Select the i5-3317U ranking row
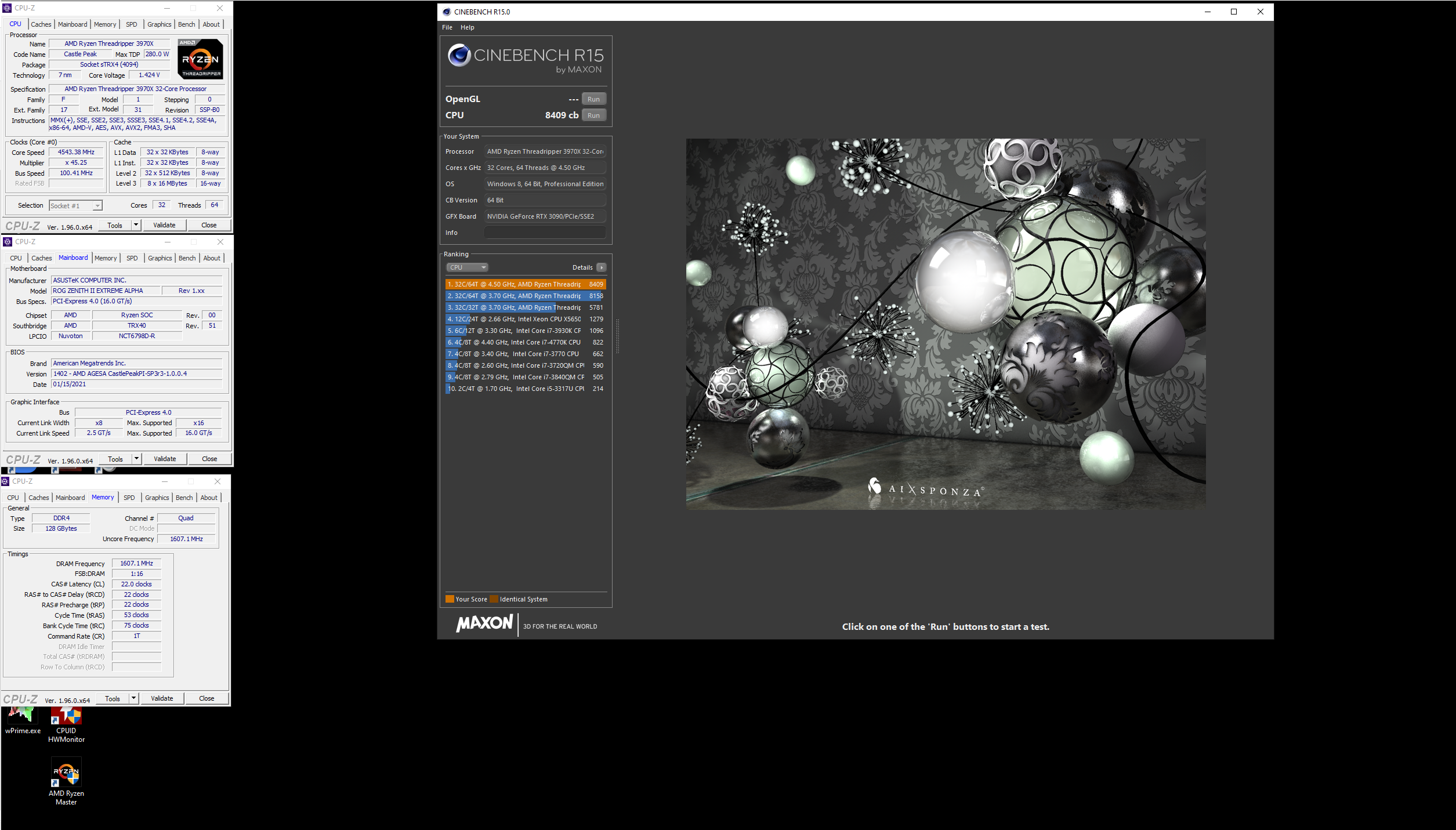1456x830 pixels. tap(526, 389)
